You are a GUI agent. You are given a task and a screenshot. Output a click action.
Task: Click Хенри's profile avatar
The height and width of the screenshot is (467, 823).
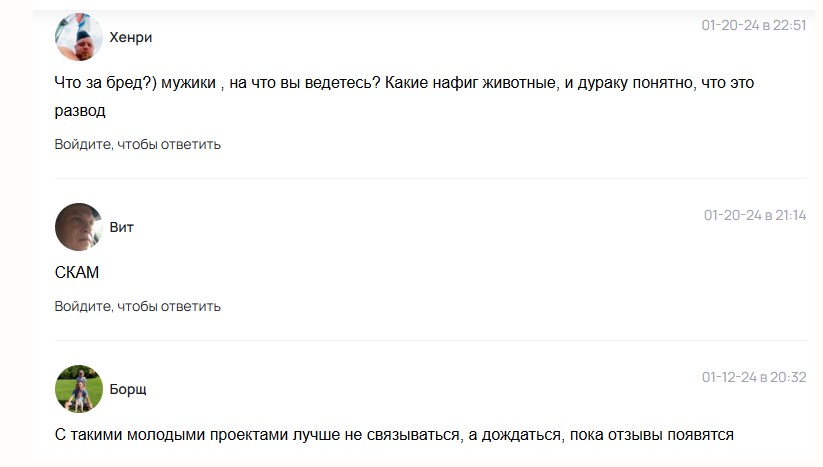pyautogui.click(x=79, y=37)
